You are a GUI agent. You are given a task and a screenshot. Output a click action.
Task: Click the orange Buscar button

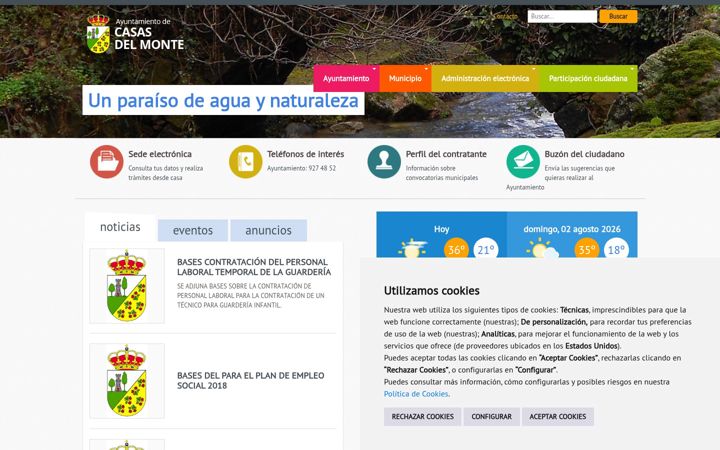click(x=618, y=16)
